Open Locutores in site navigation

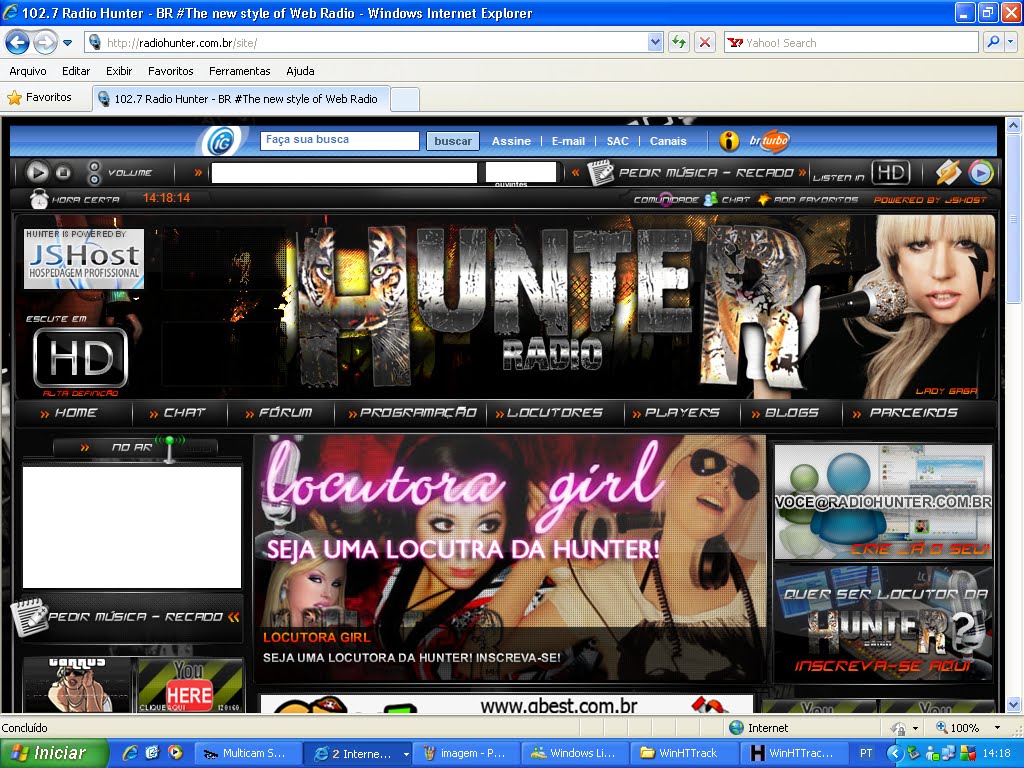(x=549, y=413)
